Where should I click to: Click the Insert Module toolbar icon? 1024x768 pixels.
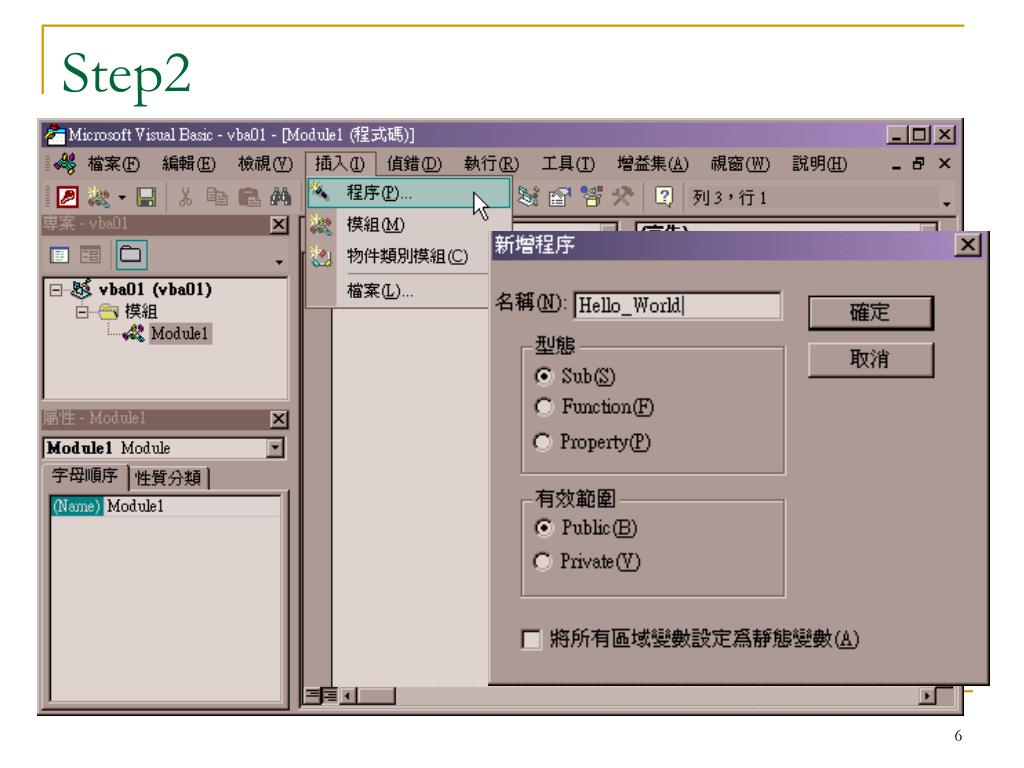pyautogui.click(x=99, y=197)
